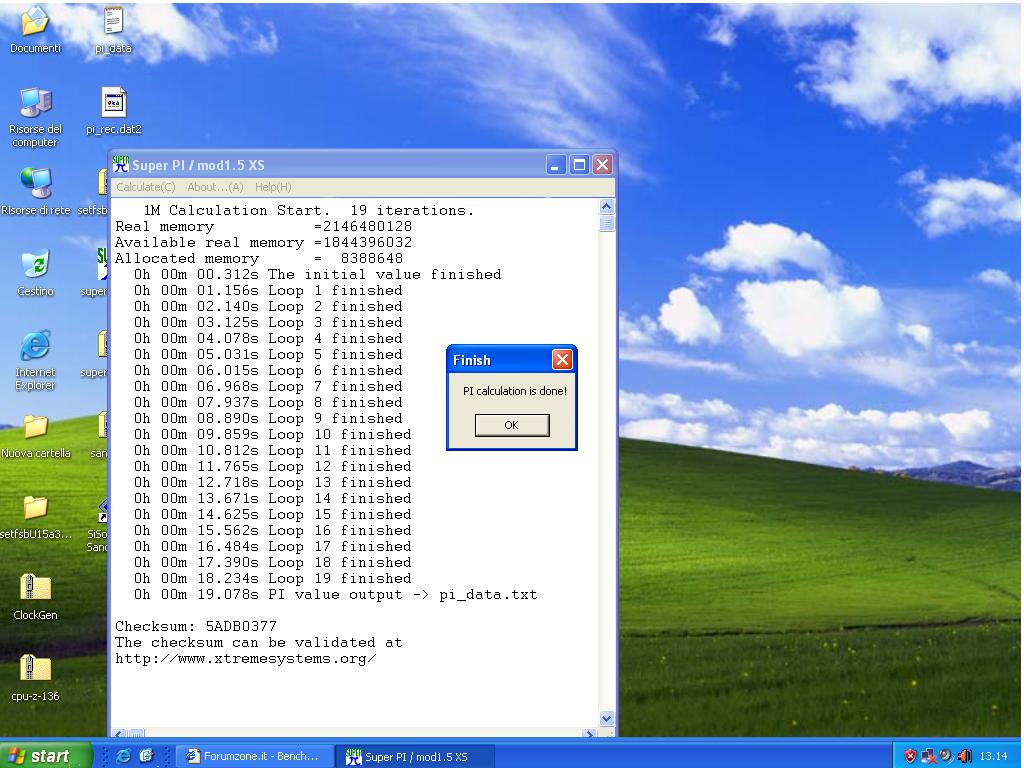
Task: Open the cpu-z-136 archive icon
Action: (x=35, y=670)
